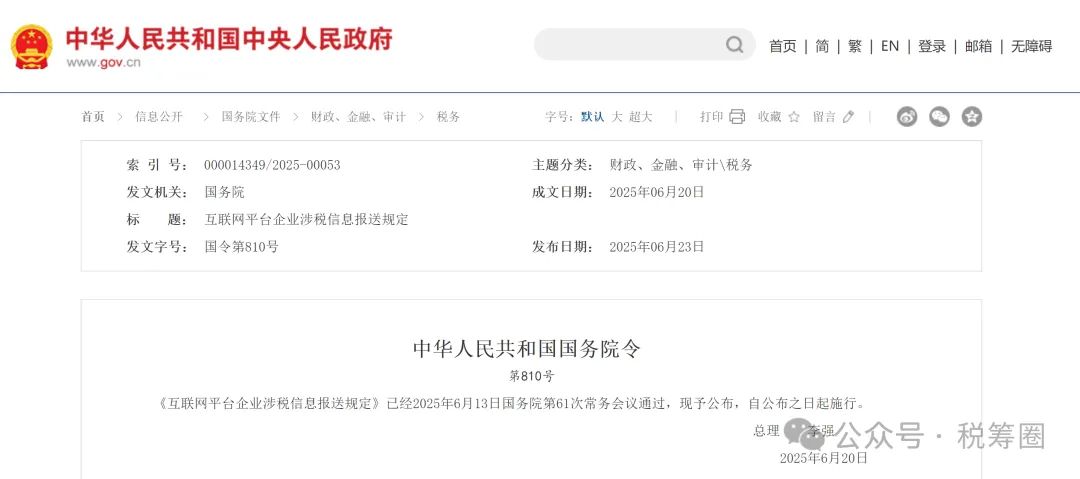
Task: Click the www.gov.cn URL text
Action: pos(103,63)
